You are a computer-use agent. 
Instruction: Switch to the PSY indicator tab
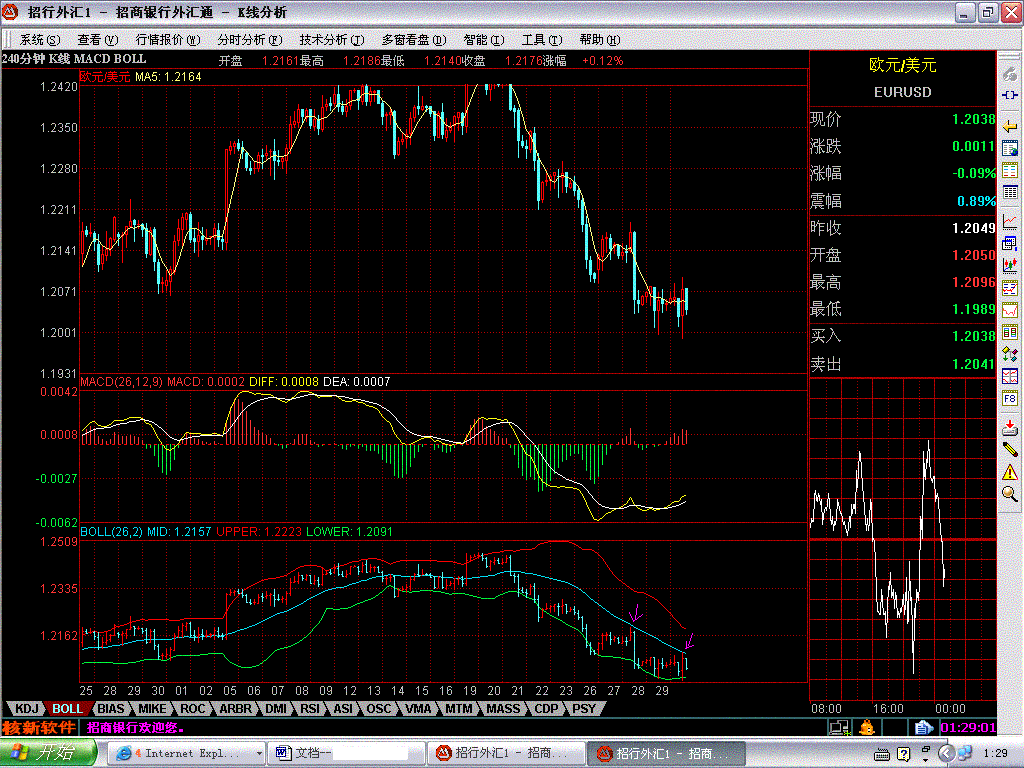pyautogui.click(x=584, y=709)
